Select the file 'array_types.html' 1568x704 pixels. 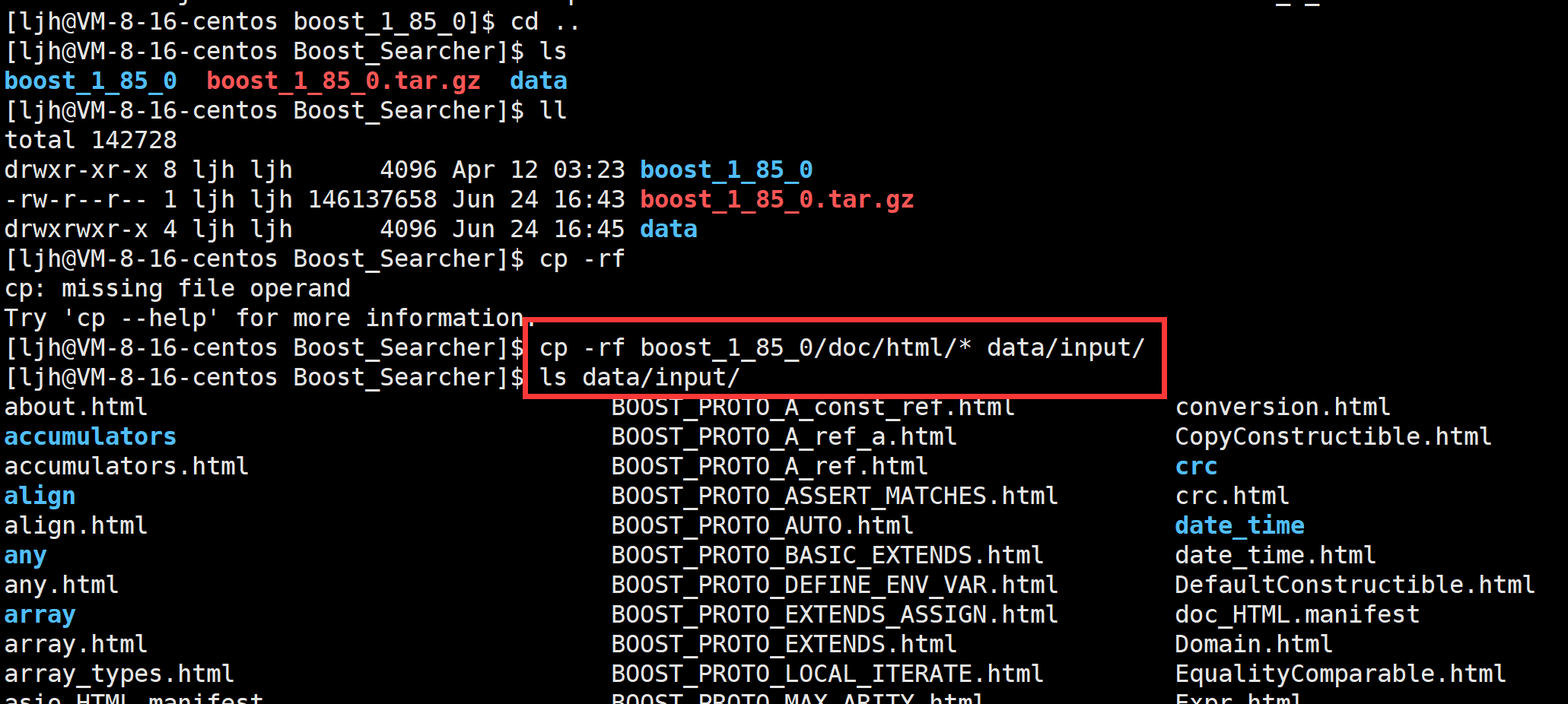(x=119, y=674)
